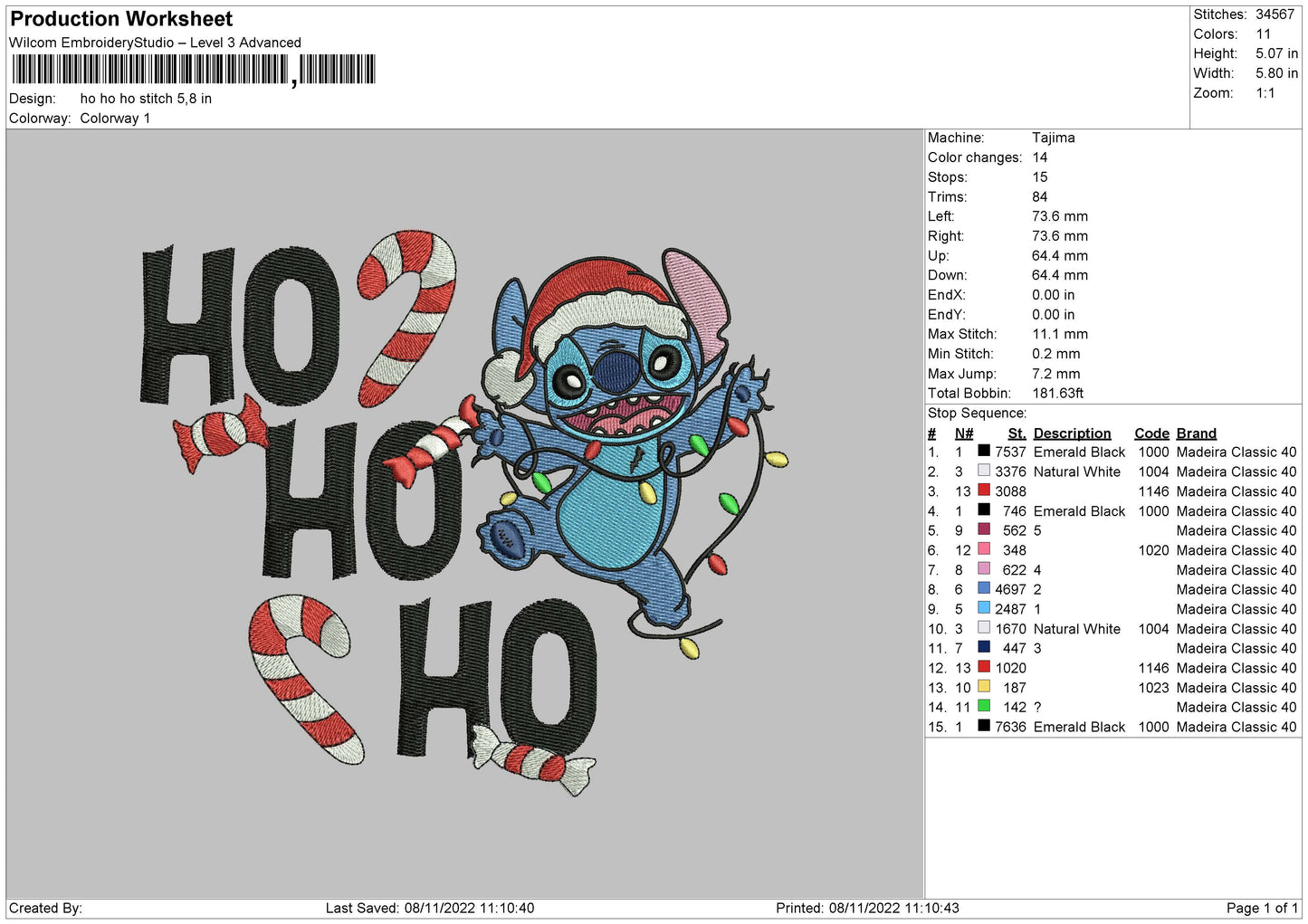The height and width of the screenshot is (924, 1308).
Task: Click the 'Created By:' footer label
Action: pyautogui.click(x=45, y=909)
